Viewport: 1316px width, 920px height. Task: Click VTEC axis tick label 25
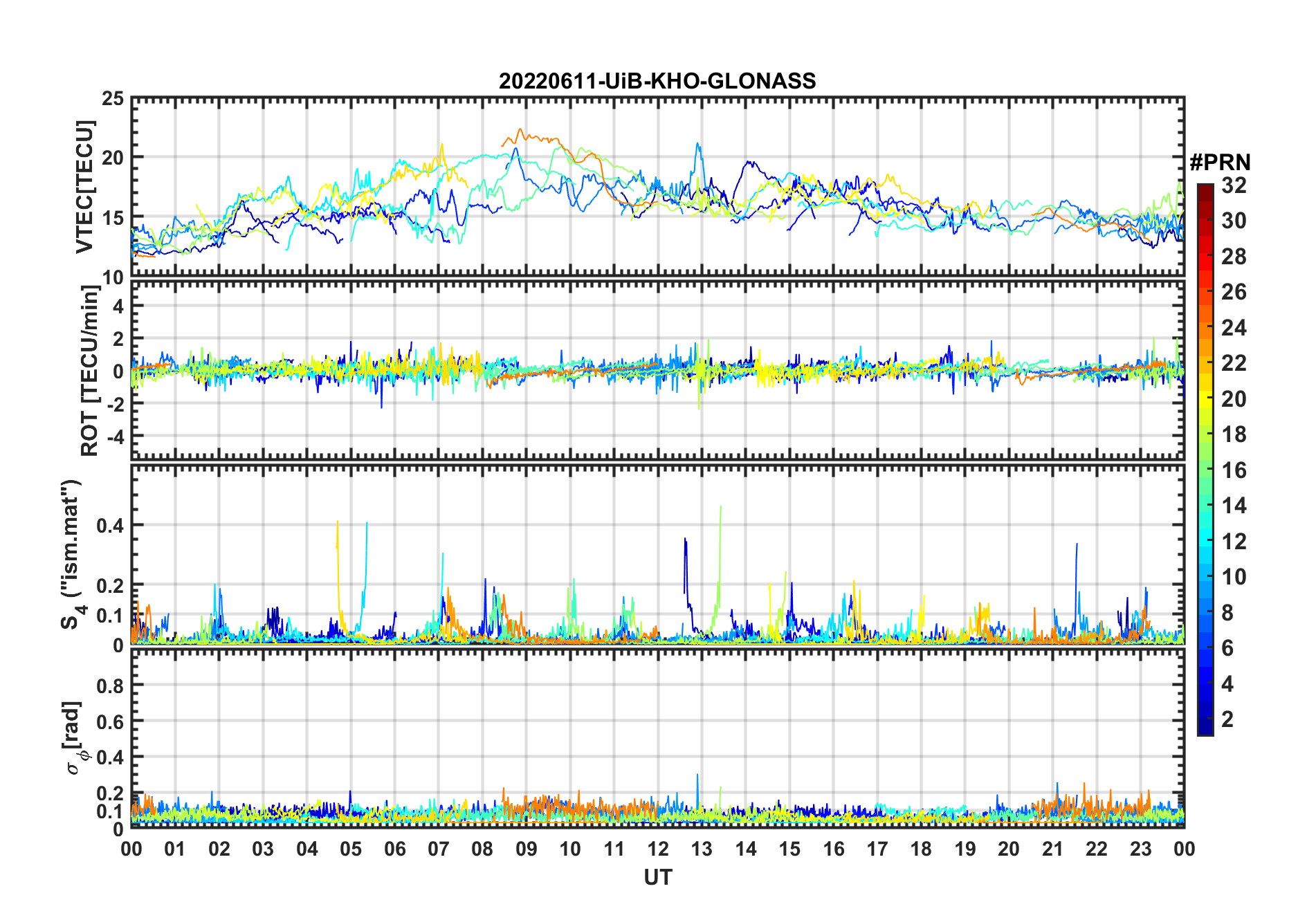[x=113, y=99]
